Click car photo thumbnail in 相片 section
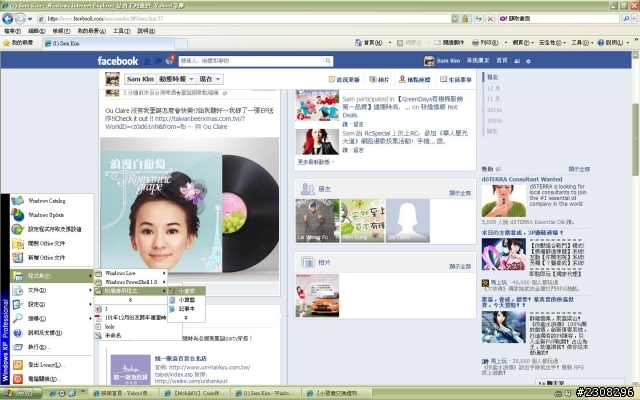This screenshot has width=640, height=400. coord(317,295)
